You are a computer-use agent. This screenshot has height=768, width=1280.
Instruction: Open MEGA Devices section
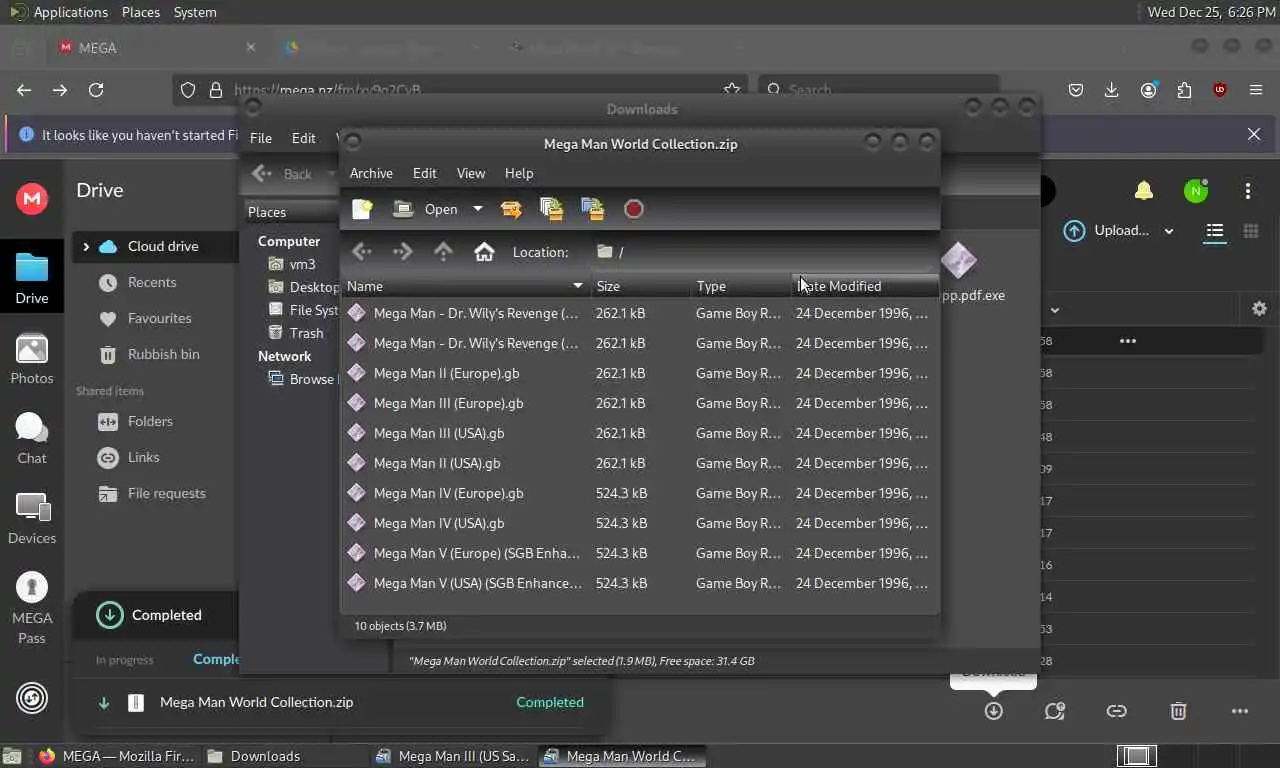tap(32, 519)
